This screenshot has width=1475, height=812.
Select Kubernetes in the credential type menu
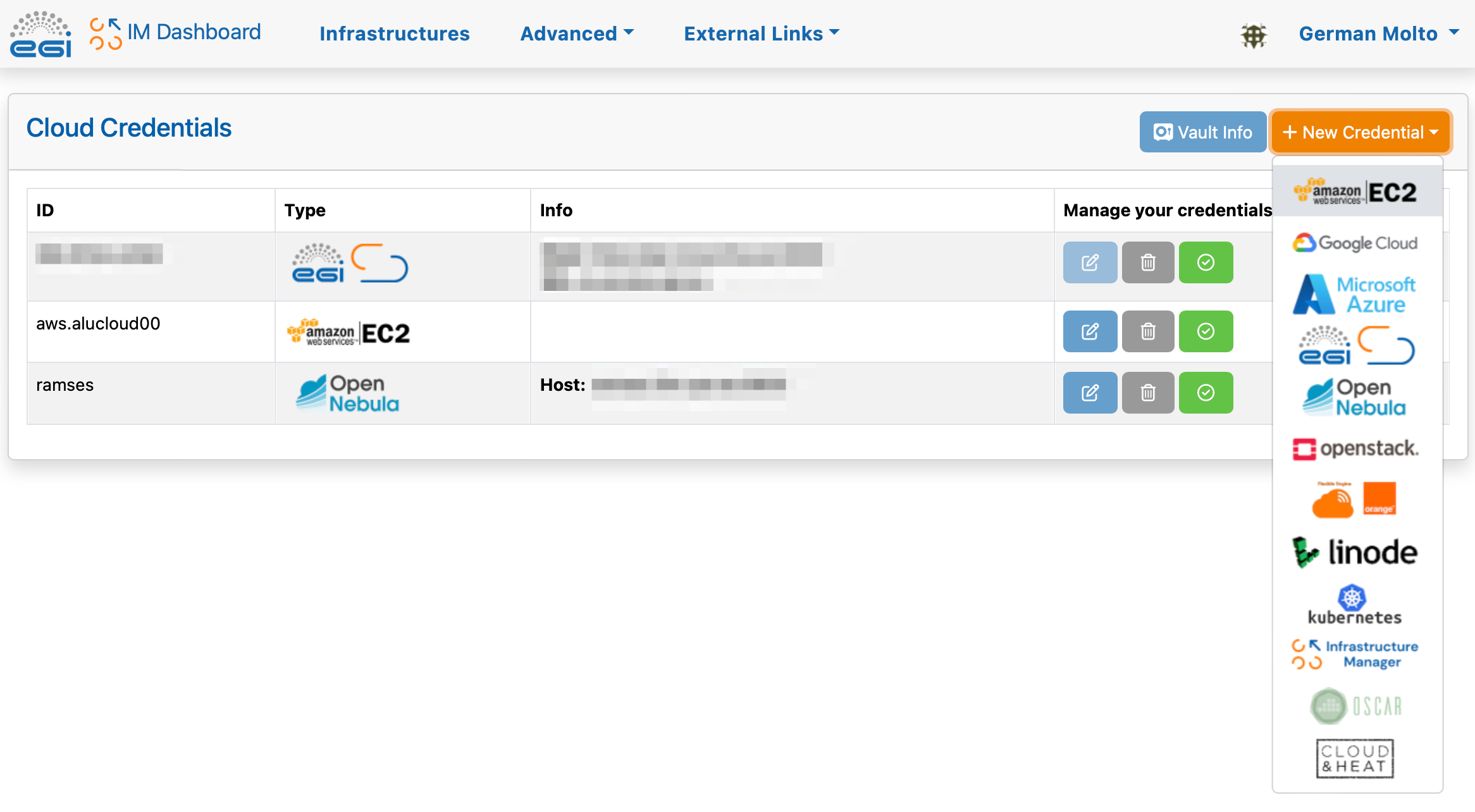[1354, 605]
